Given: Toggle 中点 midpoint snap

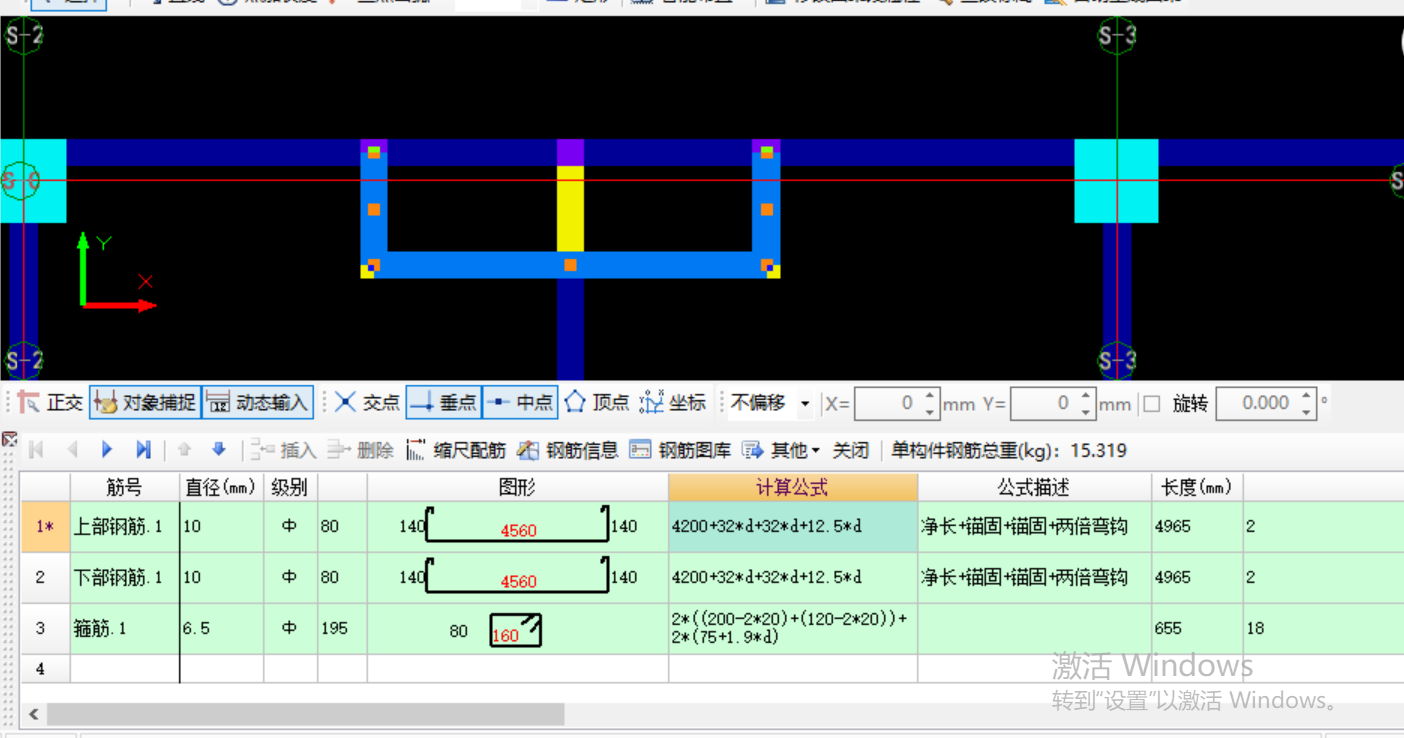Looking at the screenshot, I should point(520,403).
